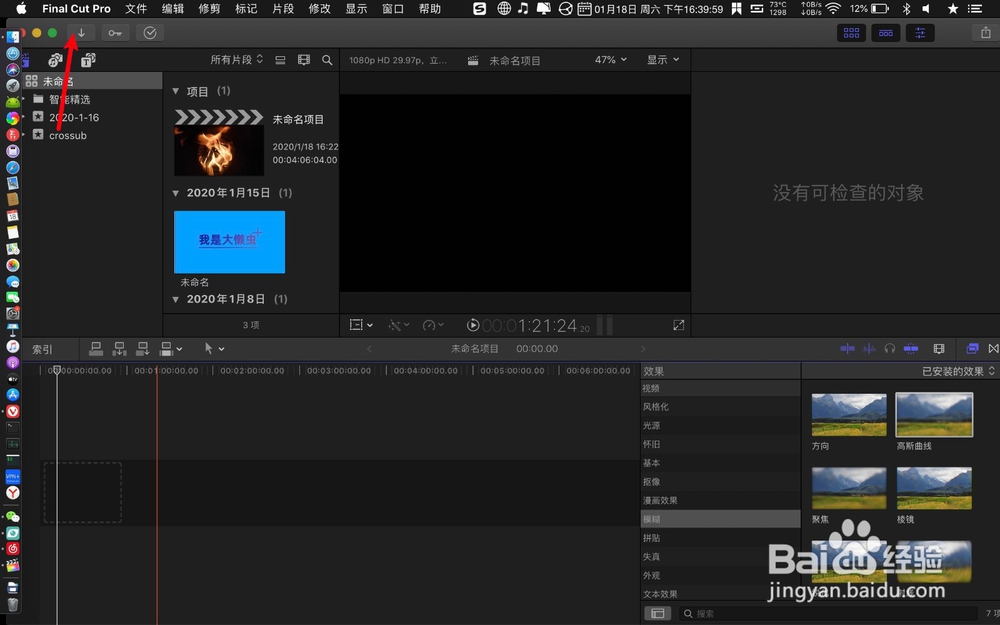
Task: Toggle snapping in the timeline toolbar
Action: [910, 348]
